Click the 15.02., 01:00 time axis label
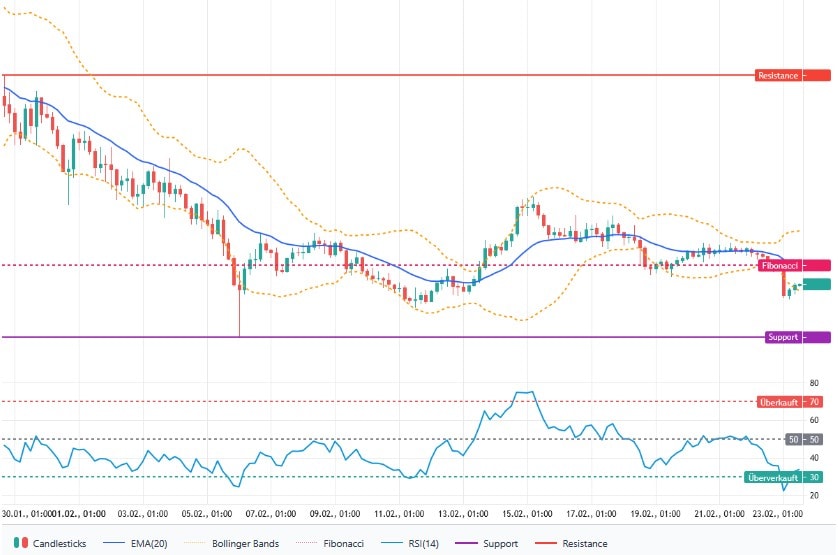 (x=526, y=513)
